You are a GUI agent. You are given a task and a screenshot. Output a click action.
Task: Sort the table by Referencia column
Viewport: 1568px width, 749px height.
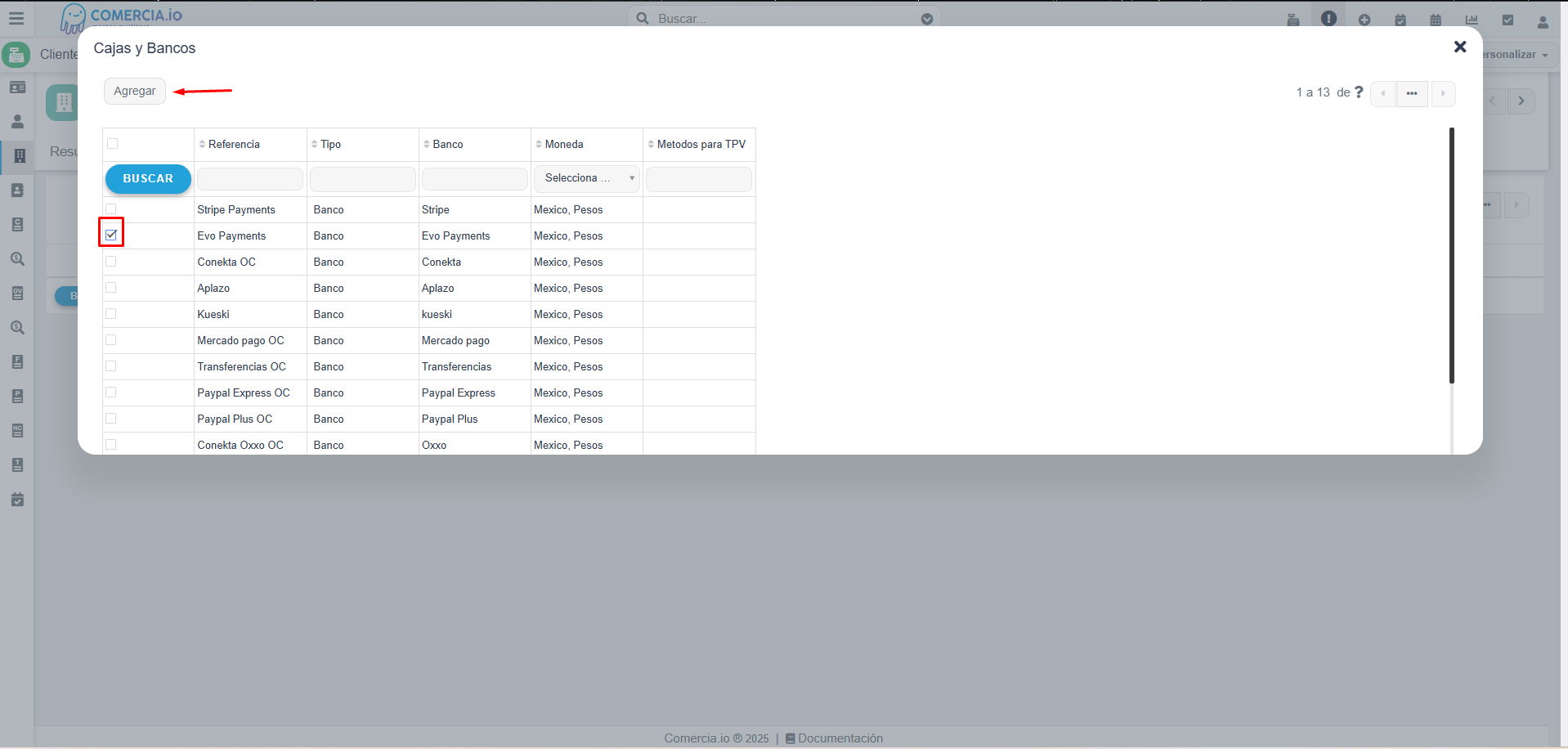coord(230,144)
